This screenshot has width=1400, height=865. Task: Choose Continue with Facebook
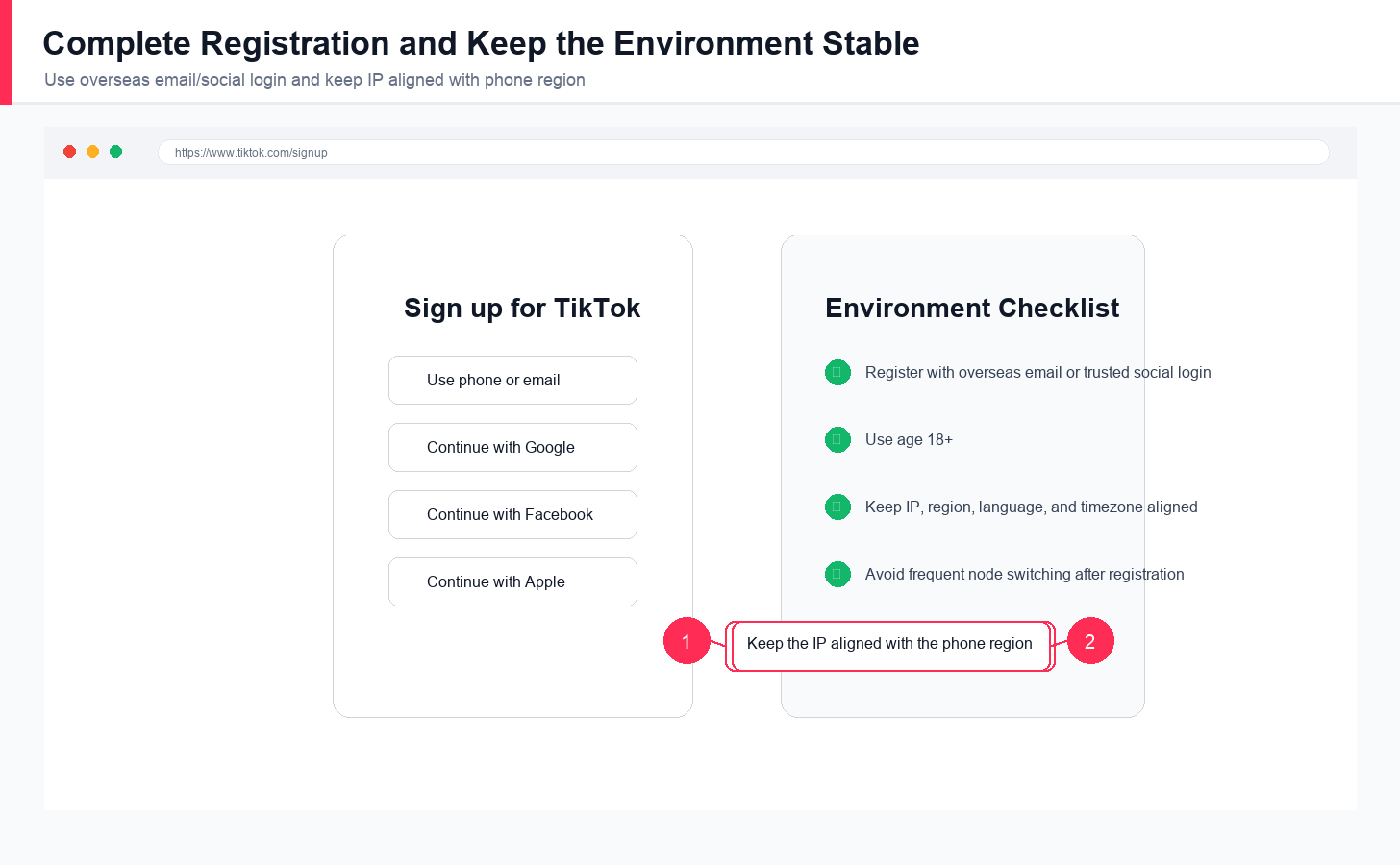(512, 514)
